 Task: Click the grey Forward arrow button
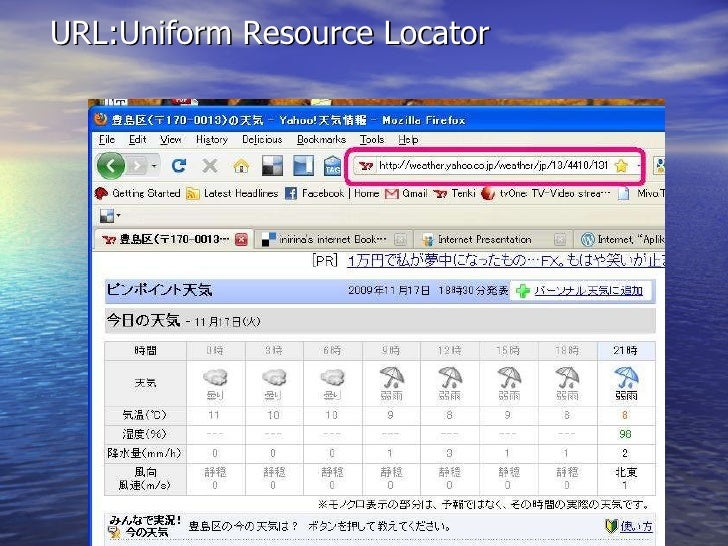click(x=137, y=166)
